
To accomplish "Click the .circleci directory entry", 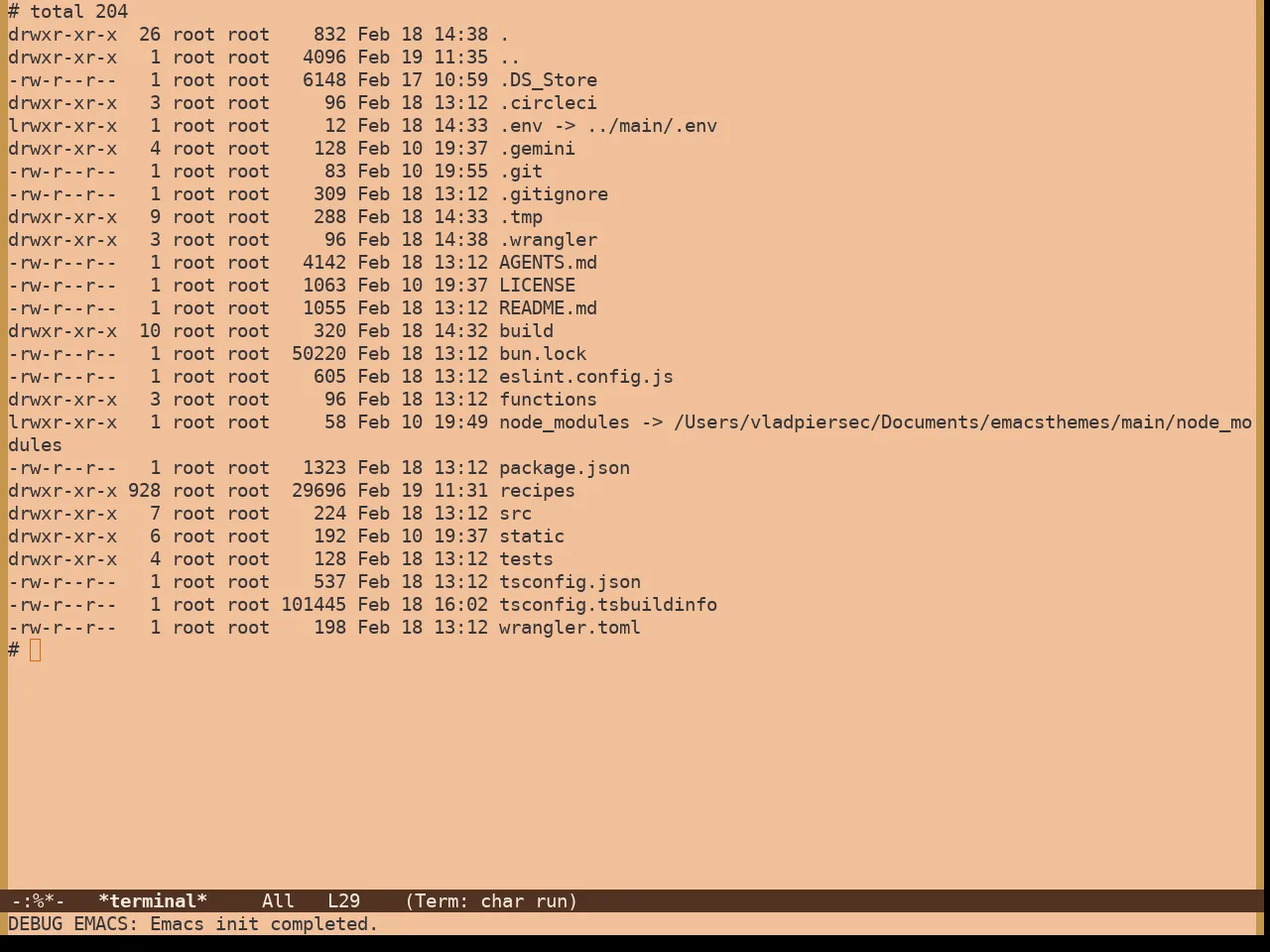I will [548, 103].
